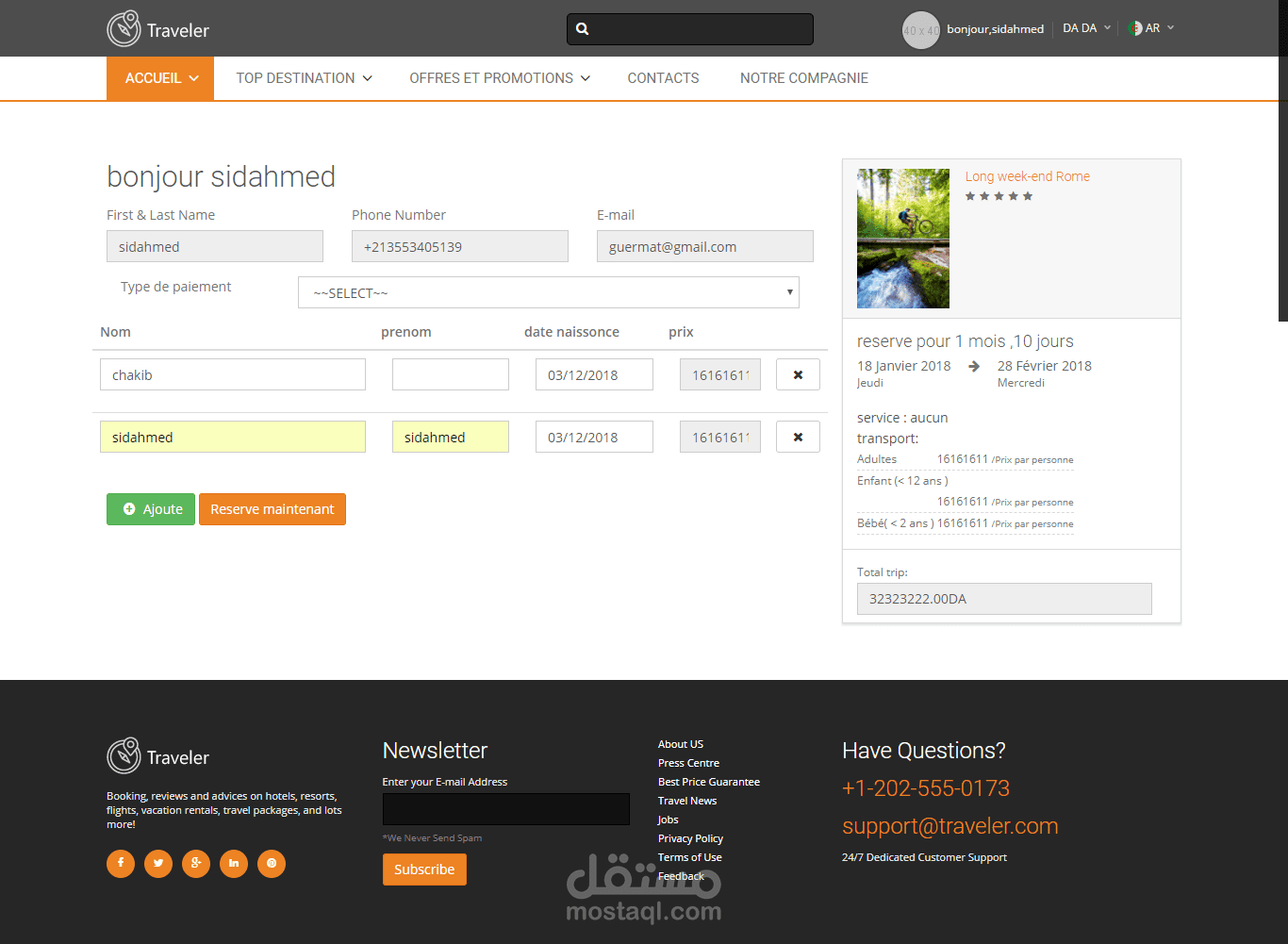Click the E-mail field with guermat@gmail.com
The image size is (1288, 944).
click(705, 246)
